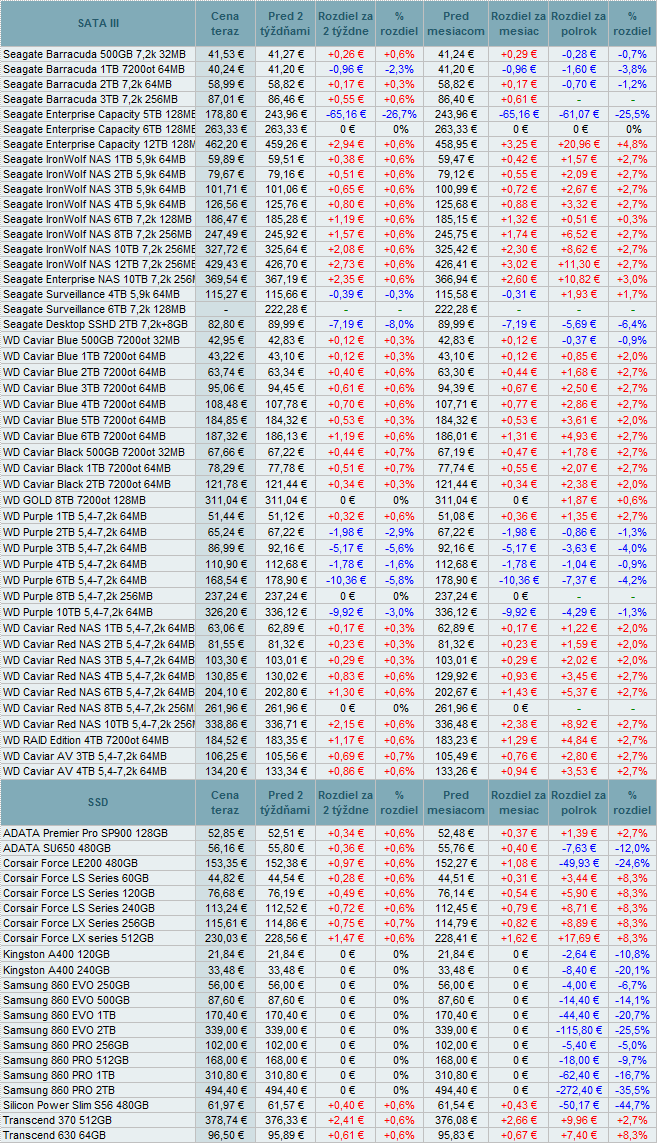
Task: Click the -8,0% difference cell
Action: (400, 324)
